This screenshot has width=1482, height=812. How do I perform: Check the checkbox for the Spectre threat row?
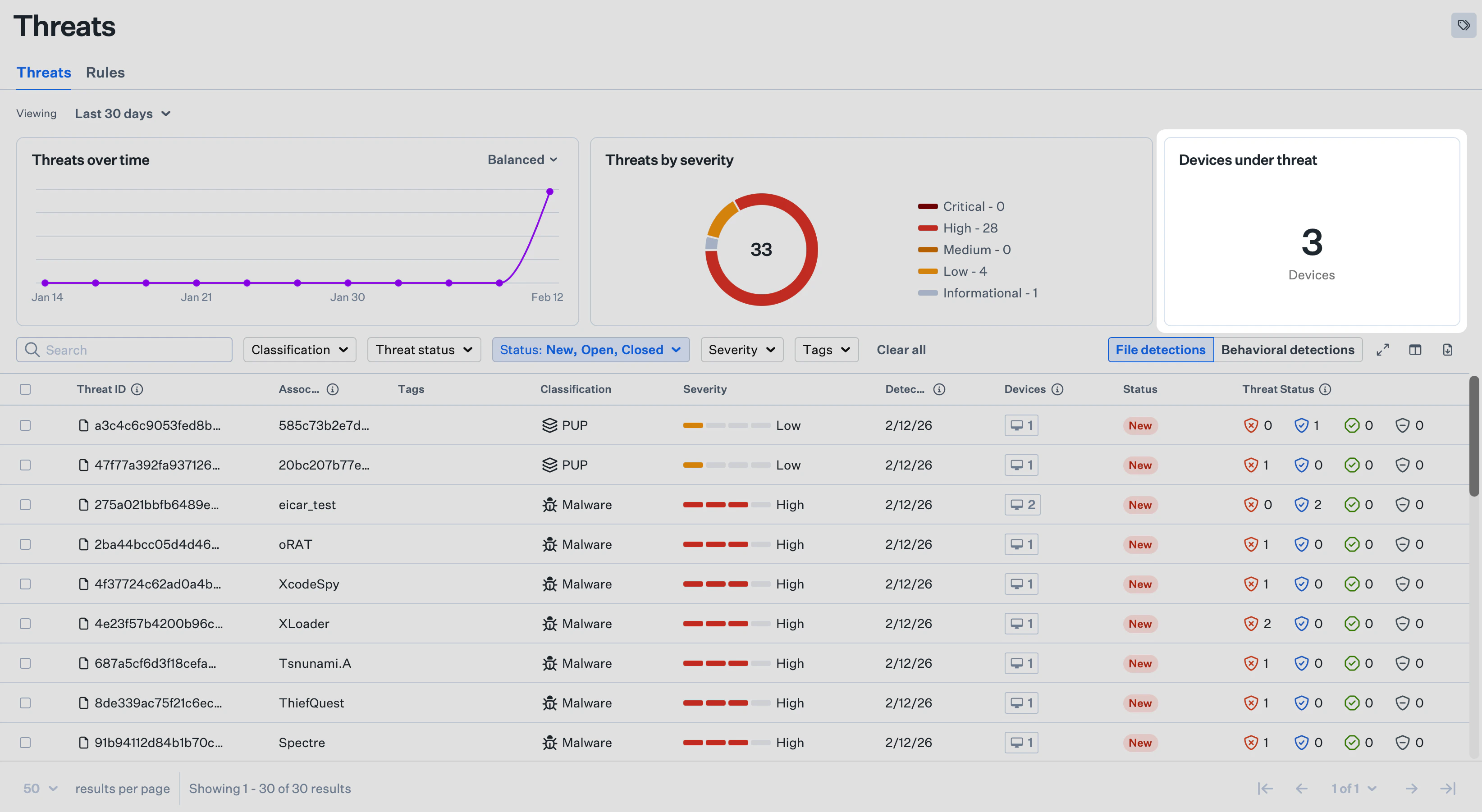(25, 743)
